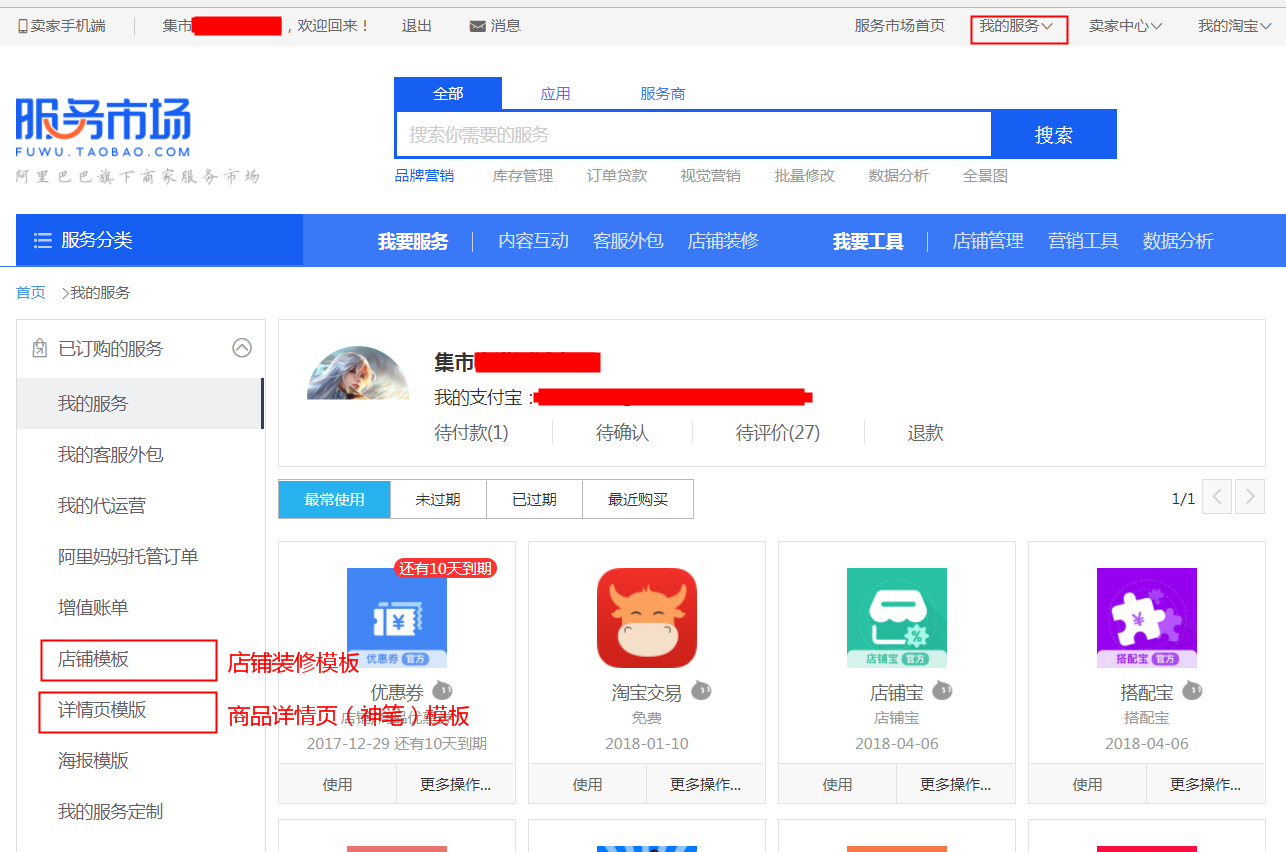The image size is (1286, 852).
Task: View 待付款(1) orders
Action: pyautogui.click(x=472, y=433)
